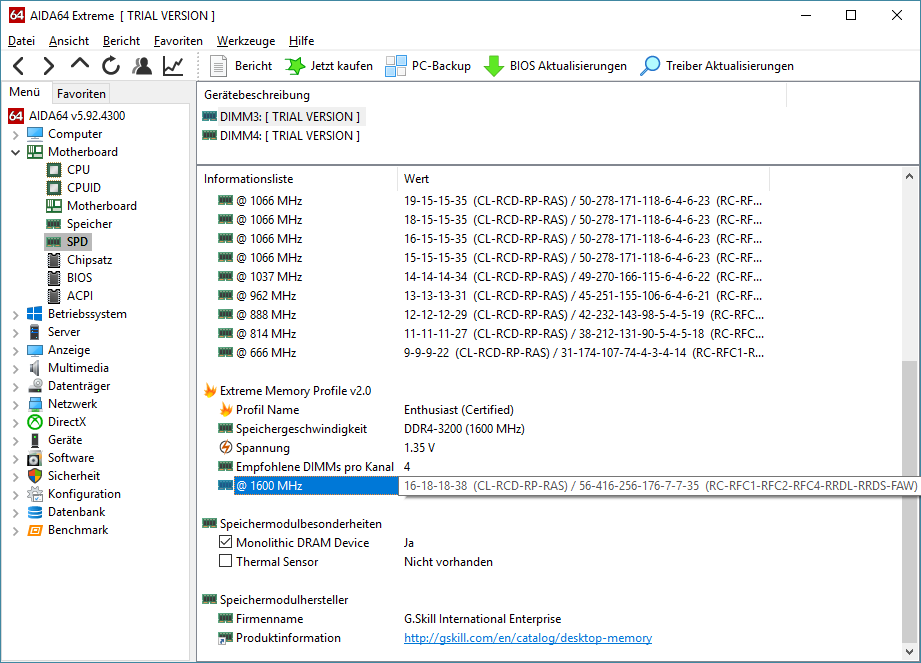Expand the Netzwerk tree node
Viewport: 921px width, 663px height.
point(16,405)
